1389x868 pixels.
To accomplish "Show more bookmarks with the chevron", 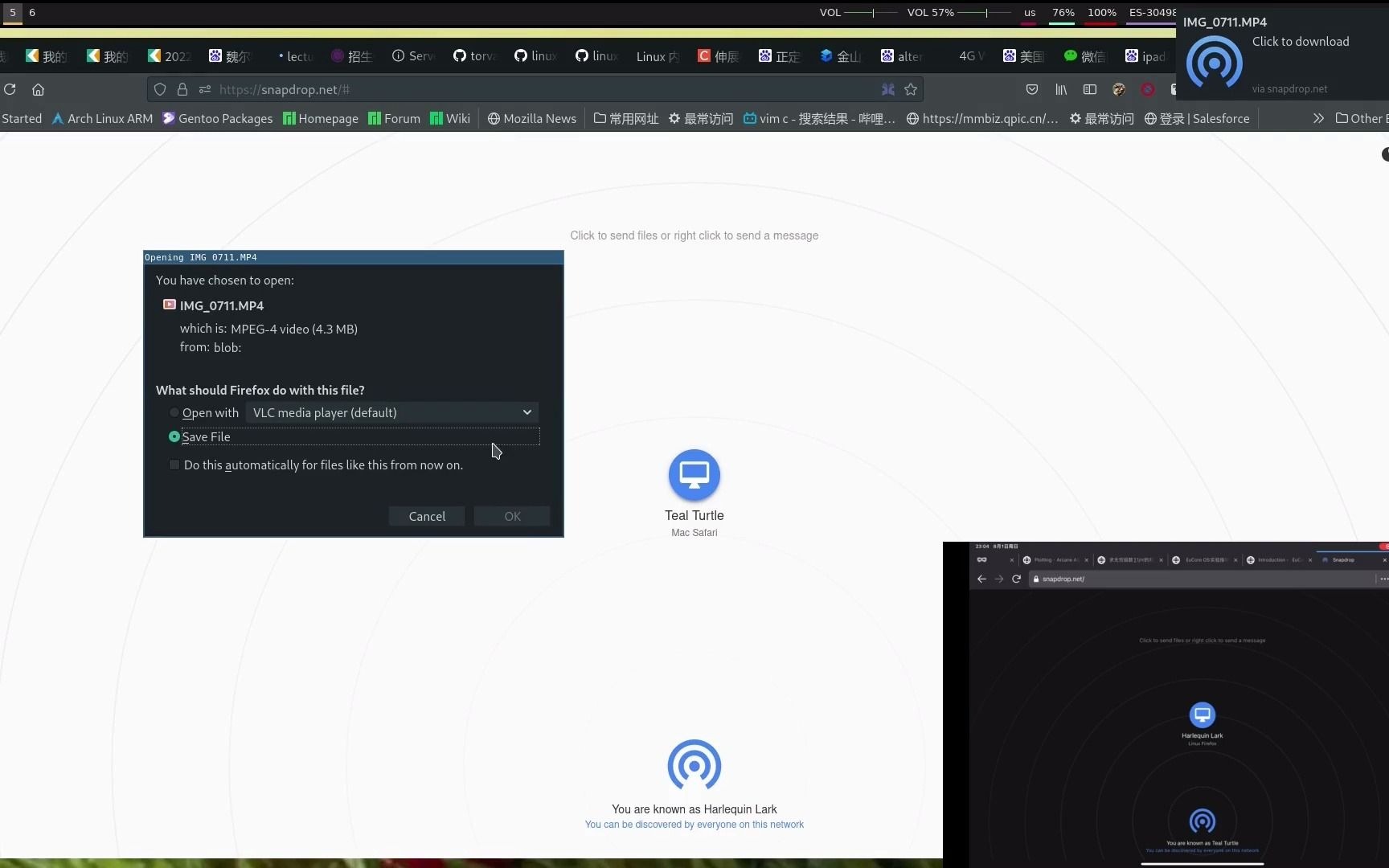I will click(x=1318, y=118).
